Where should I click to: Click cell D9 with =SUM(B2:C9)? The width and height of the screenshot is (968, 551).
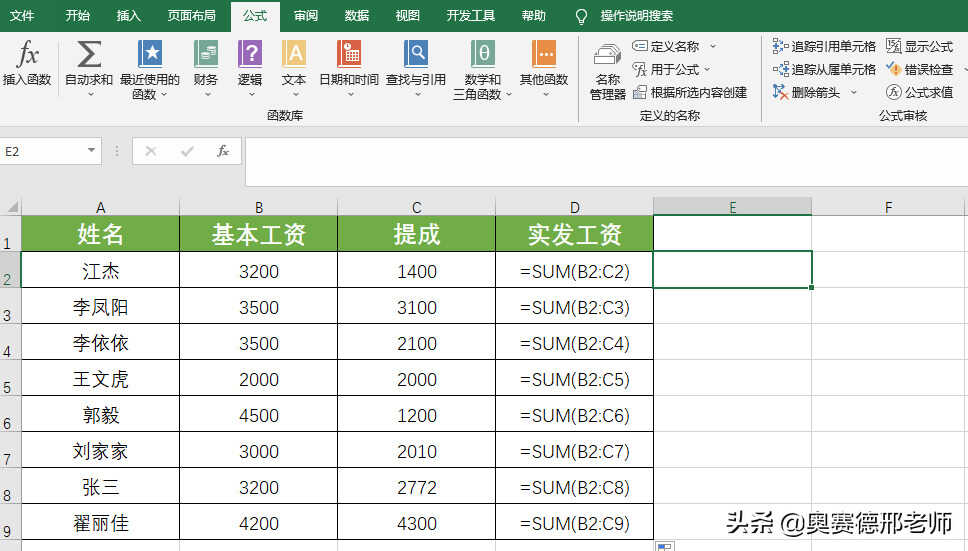574,523
